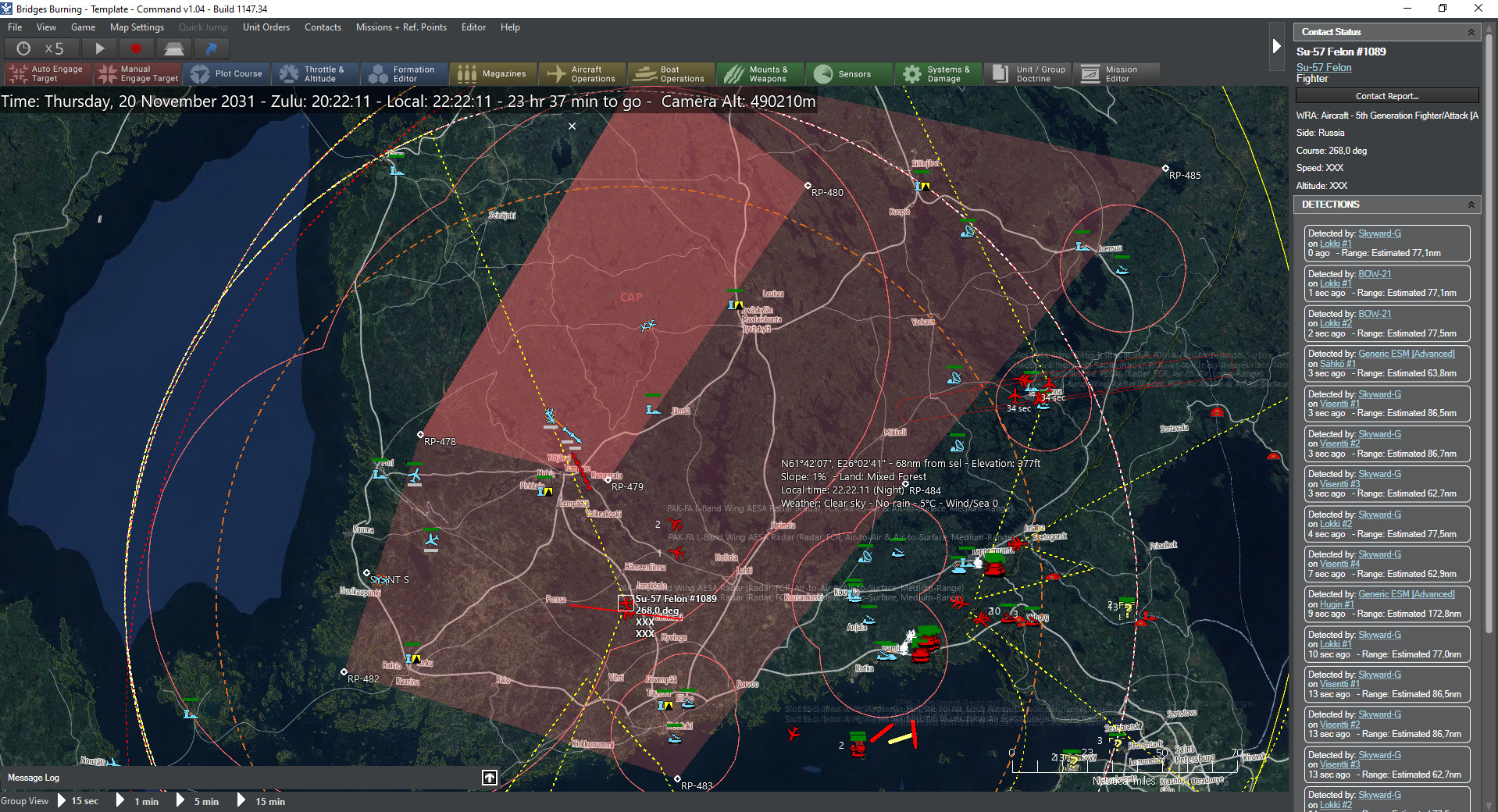Screen dimensions: 1498x812
Task: Open the Aircraft Operations panel
Action: [582, 74]
